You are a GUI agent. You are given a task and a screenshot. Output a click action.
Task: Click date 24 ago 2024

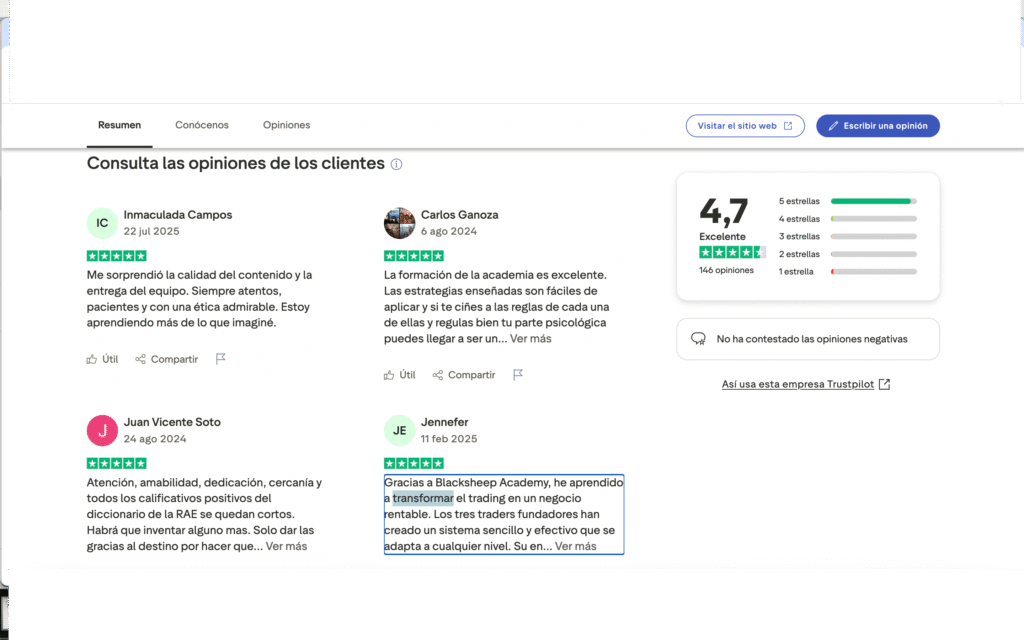[155, 439]
